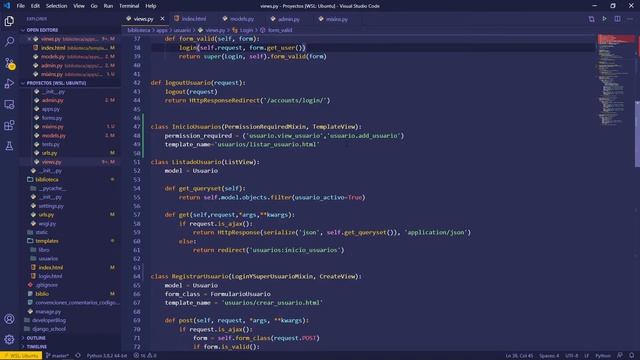The width and height of the screenshot is (640, 360).
Task: Open the Manage gear icon
Action: tap(9, 339)
